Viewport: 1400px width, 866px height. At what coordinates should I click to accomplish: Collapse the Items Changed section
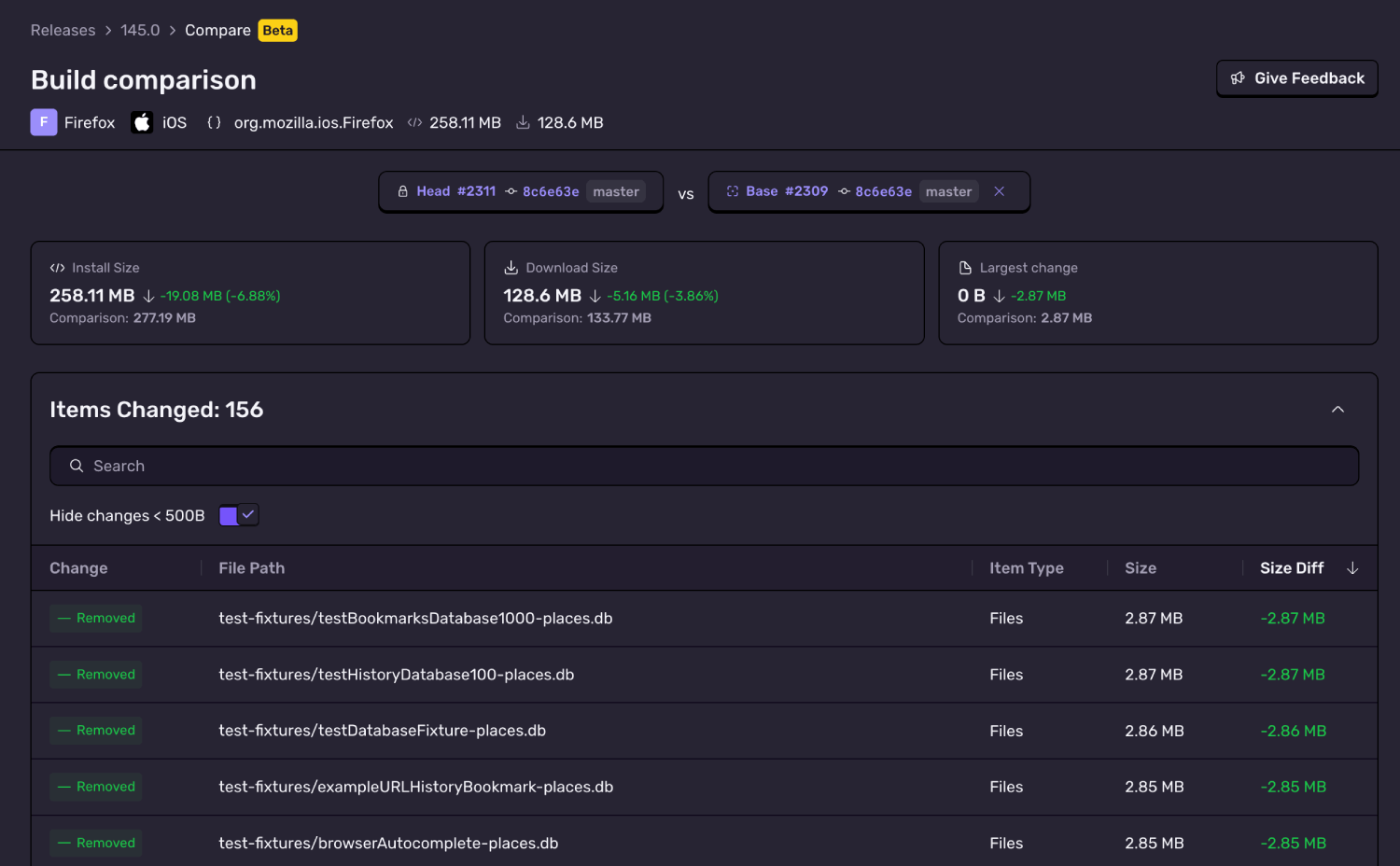tap(1337, 409)
